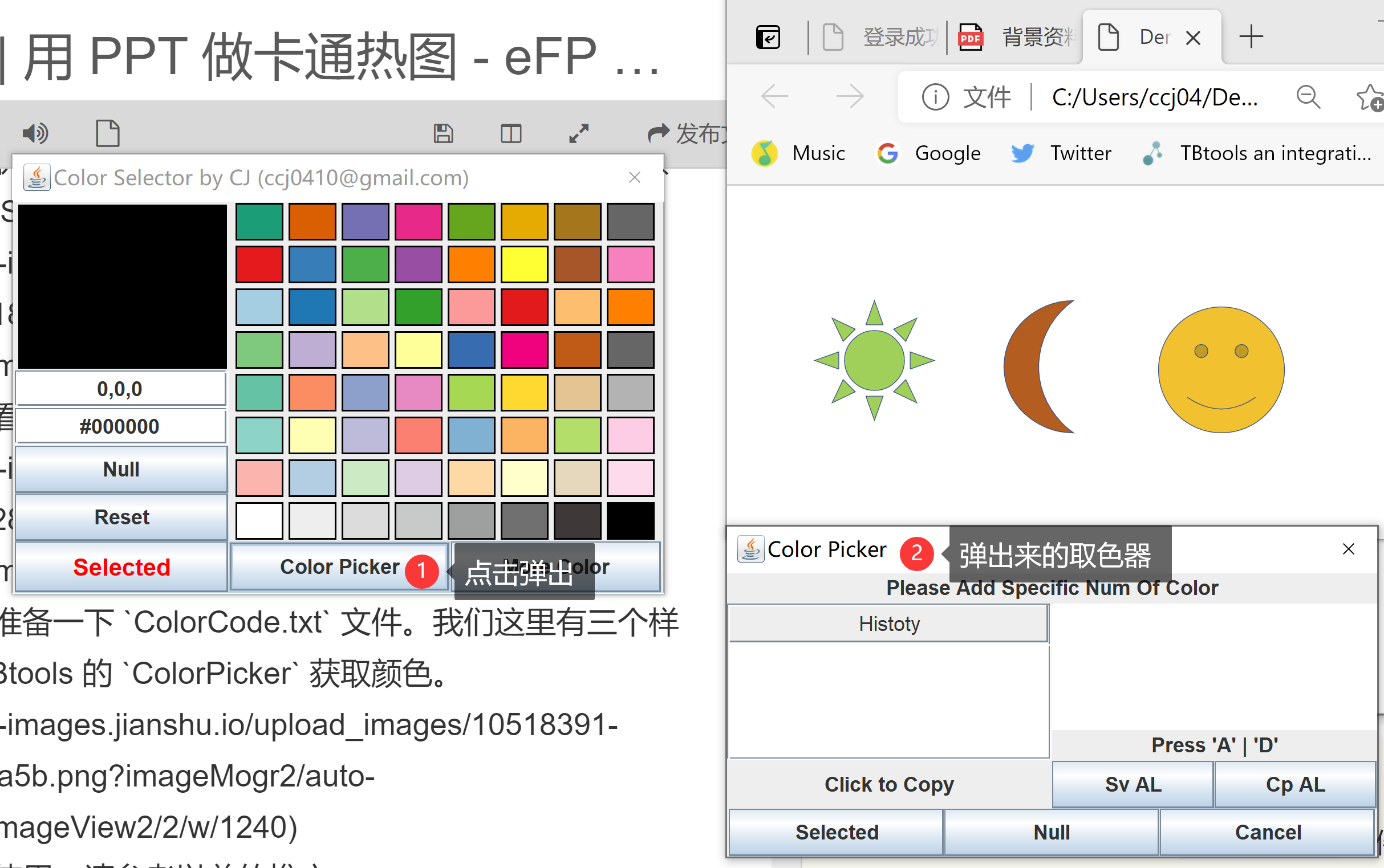Screen dimensions: 1384x868
Task: Select the white swatch in bottom row
Action: point(259,521)
